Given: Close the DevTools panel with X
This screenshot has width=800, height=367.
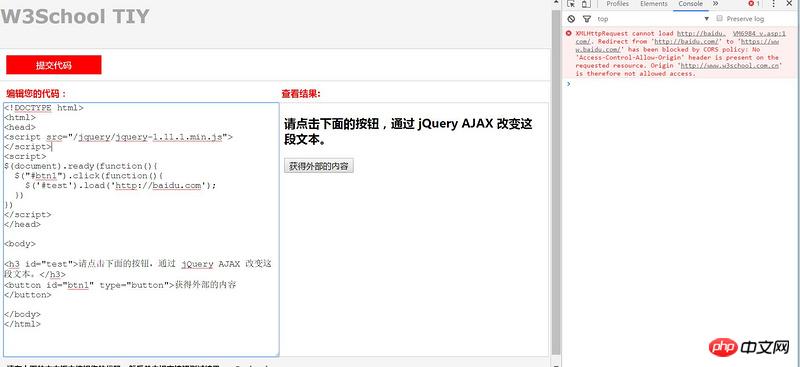Looking at the screenshot, I should click(x=790, y=4).
